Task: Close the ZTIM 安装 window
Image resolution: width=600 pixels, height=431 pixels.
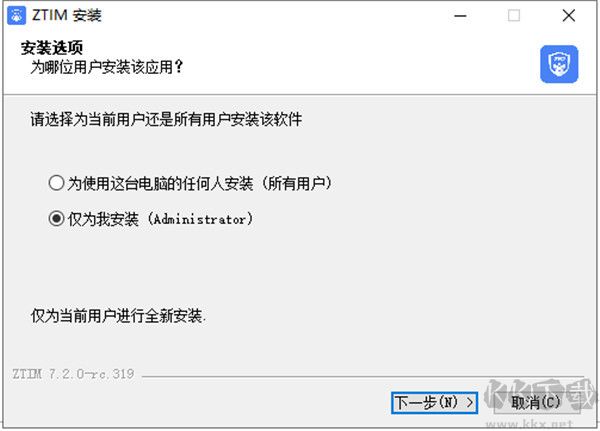Action: coord(569,16)
